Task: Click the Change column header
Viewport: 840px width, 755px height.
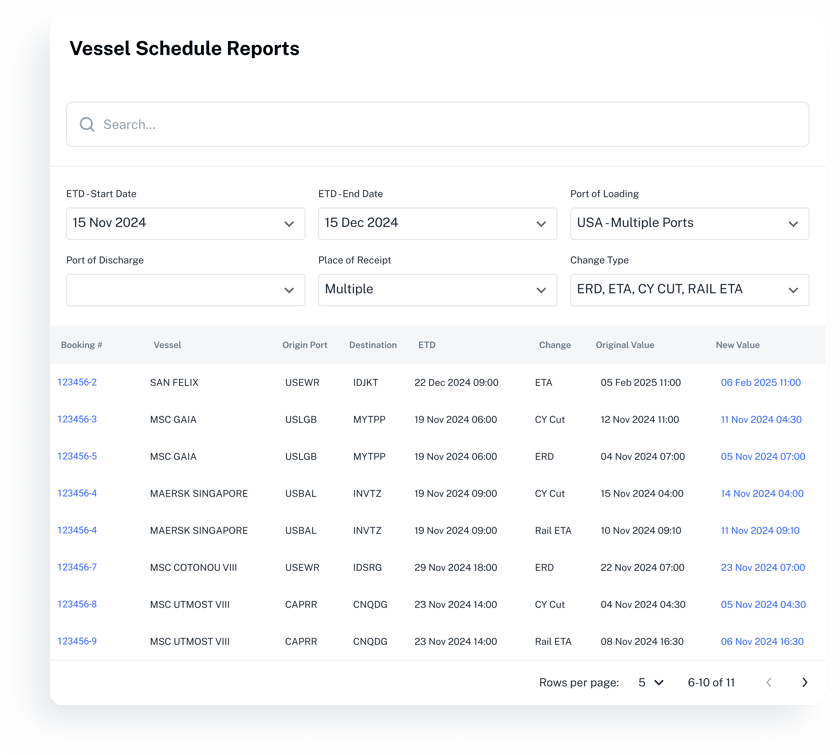Action: [x=555, y=345]
